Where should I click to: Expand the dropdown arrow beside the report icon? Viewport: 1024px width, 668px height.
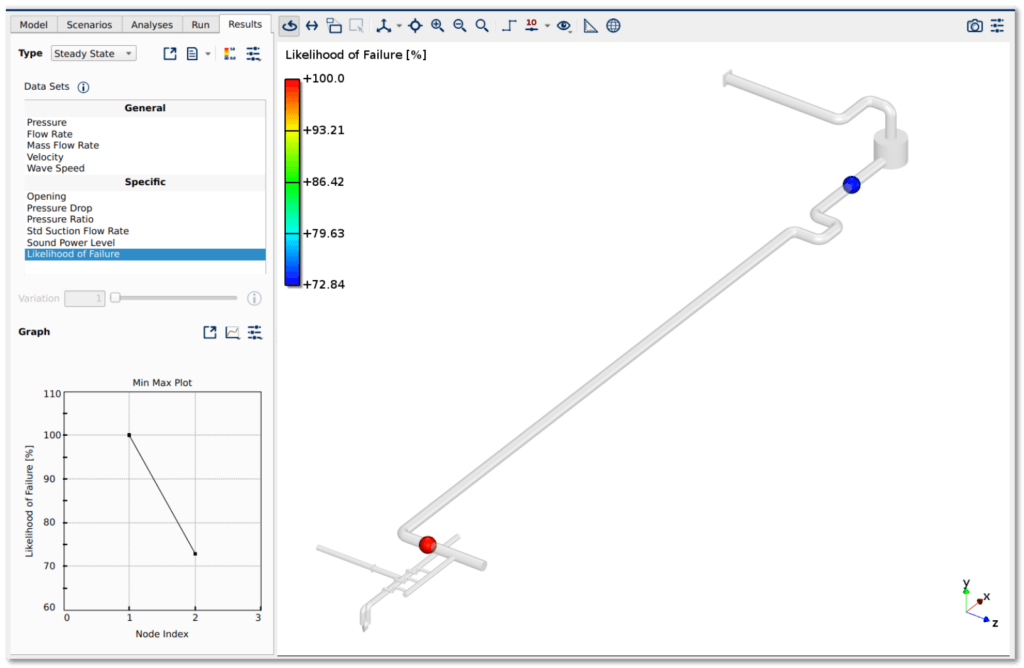(208, 54)
